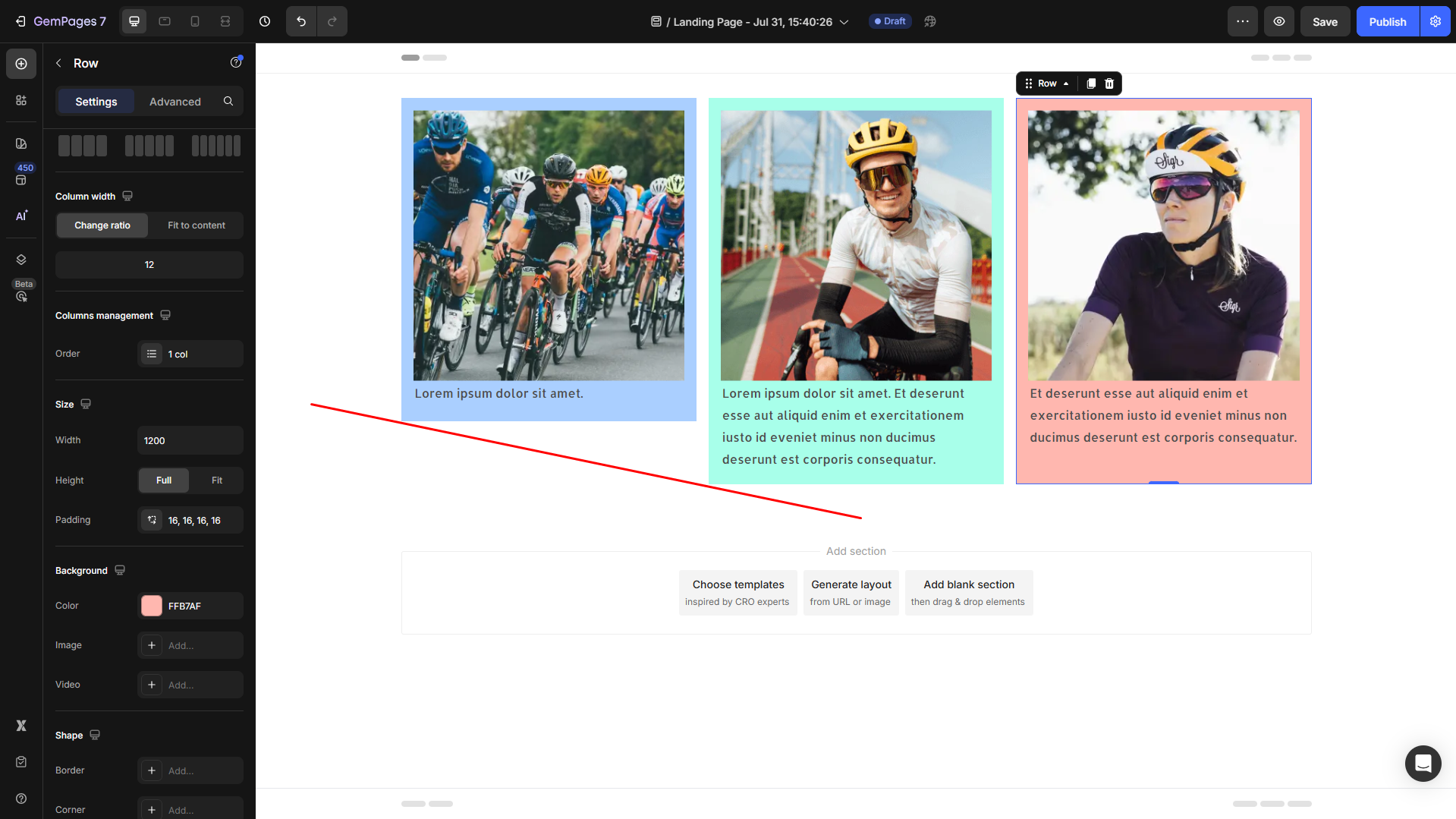This screenshot has height=819, width=1456.
Task: Open version history clock icon
Action: point(265,21)
